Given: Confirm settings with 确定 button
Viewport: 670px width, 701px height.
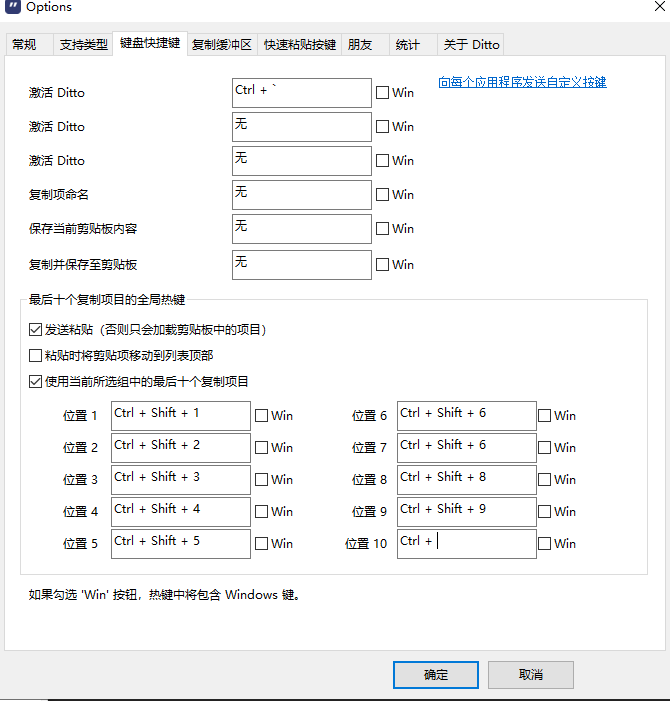Looking at the screenshot, I should [436, 675].
